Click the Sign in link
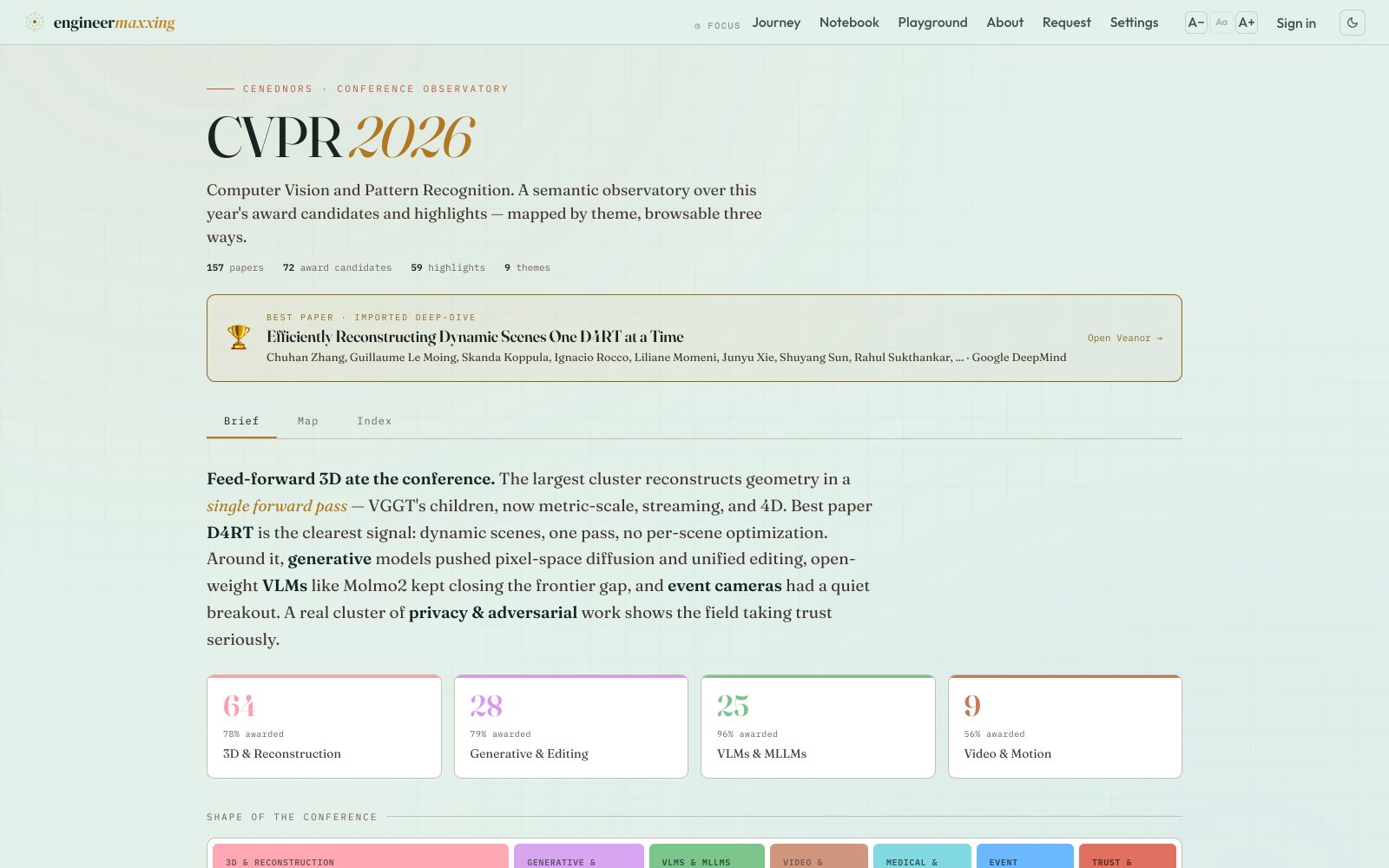This screenshot has width=1389, height=868. (x=1296, y=23)
